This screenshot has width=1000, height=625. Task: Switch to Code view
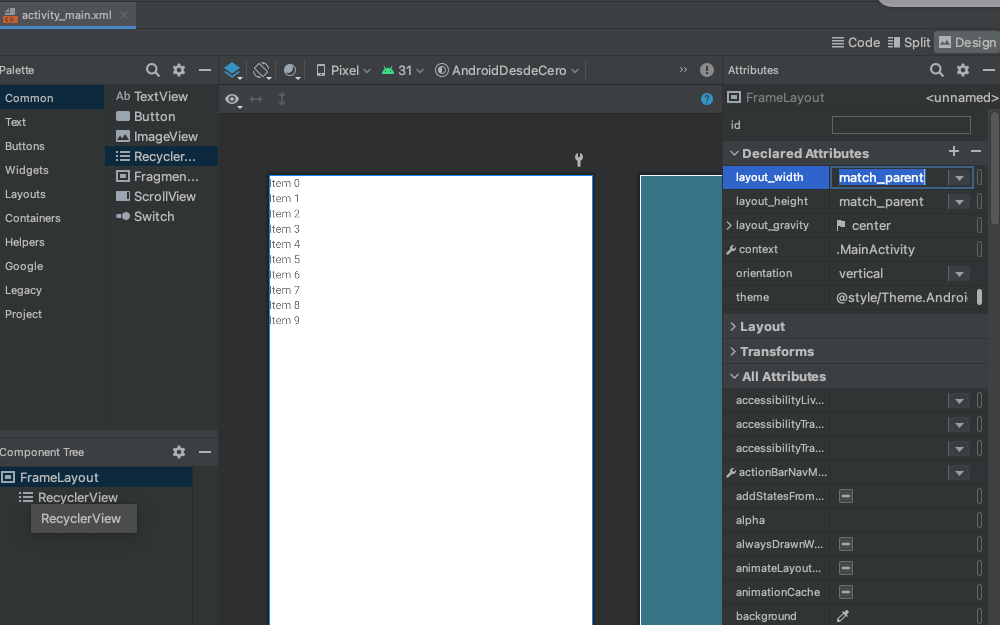(x=856, y=43)
